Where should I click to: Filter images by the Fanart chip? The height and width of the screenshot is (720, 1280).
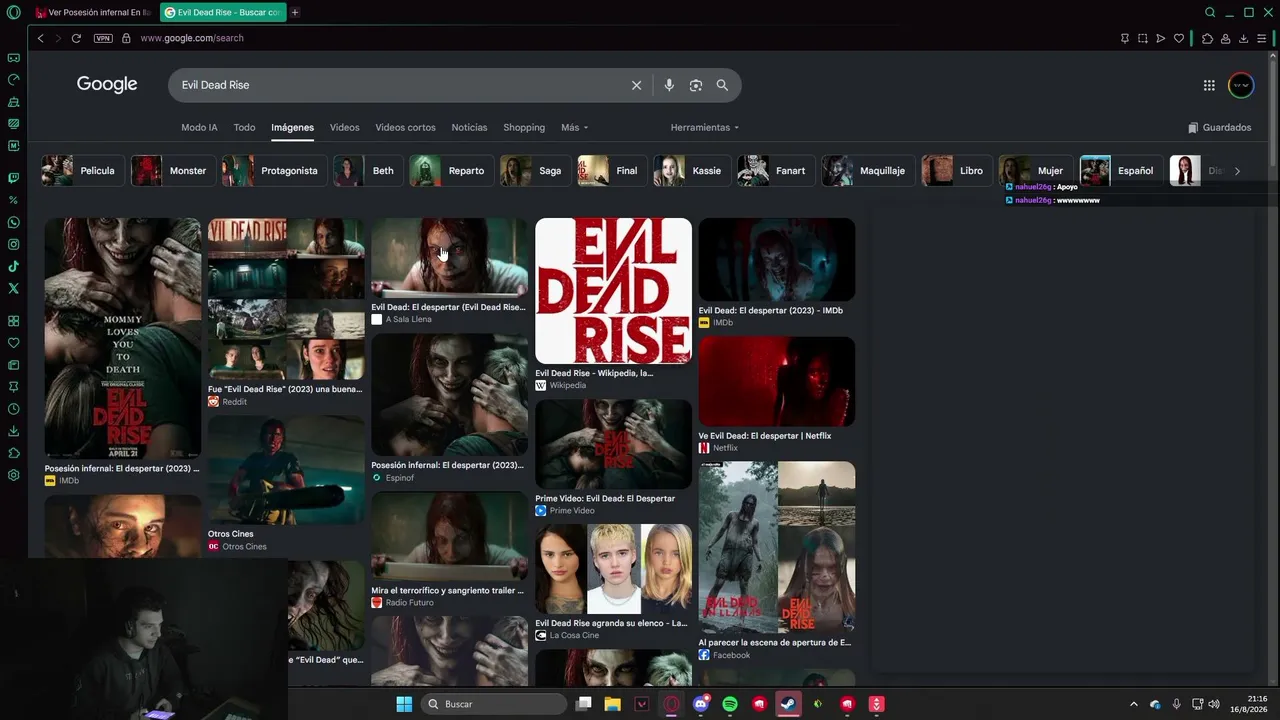point(776,170)
